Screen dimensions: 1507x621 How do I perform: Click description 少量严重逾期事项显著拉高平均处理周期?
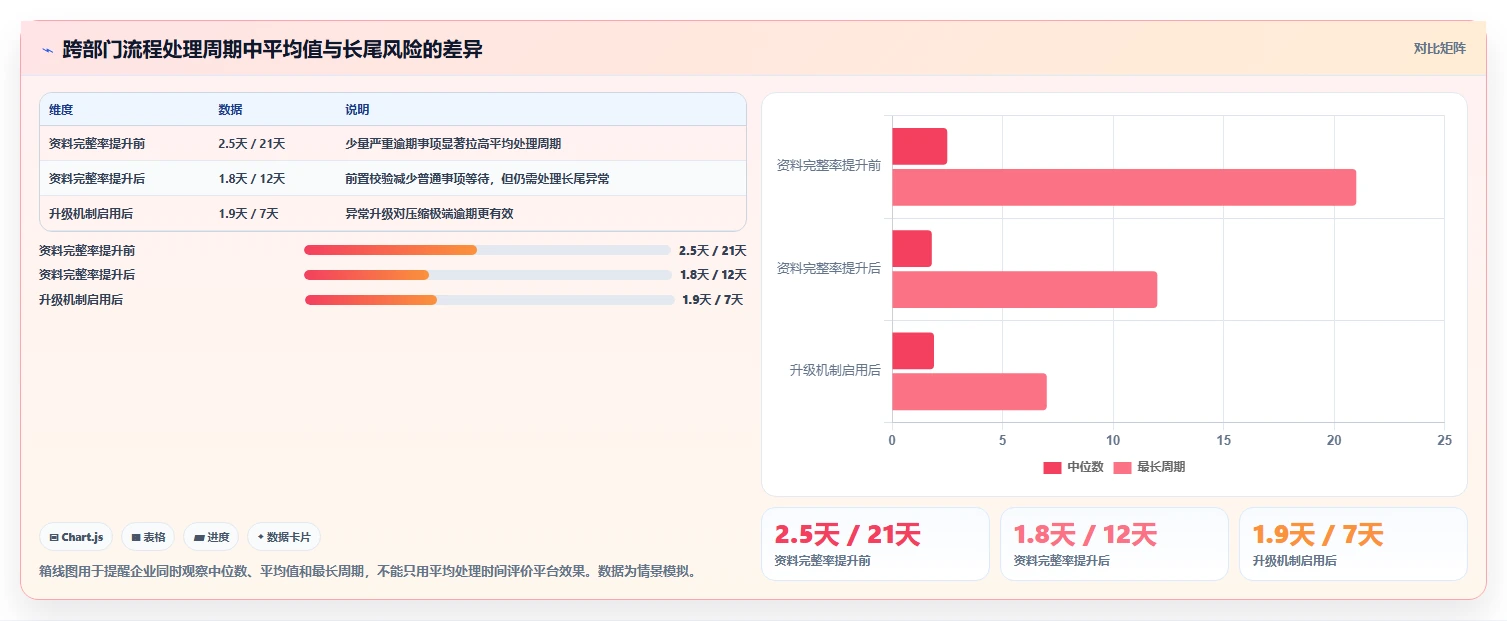[453, 144]
